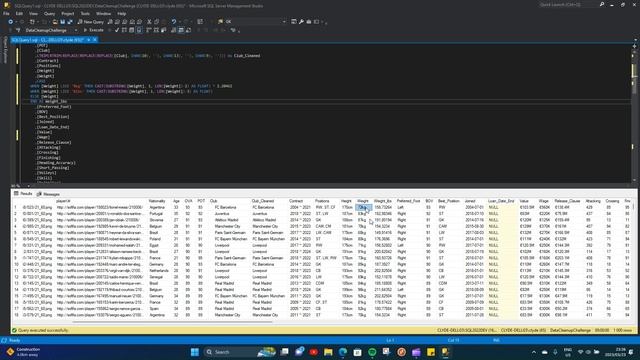Open the View menu
Image resolution: width=640 pixels, height=360 pixels.
click(33, 13)
